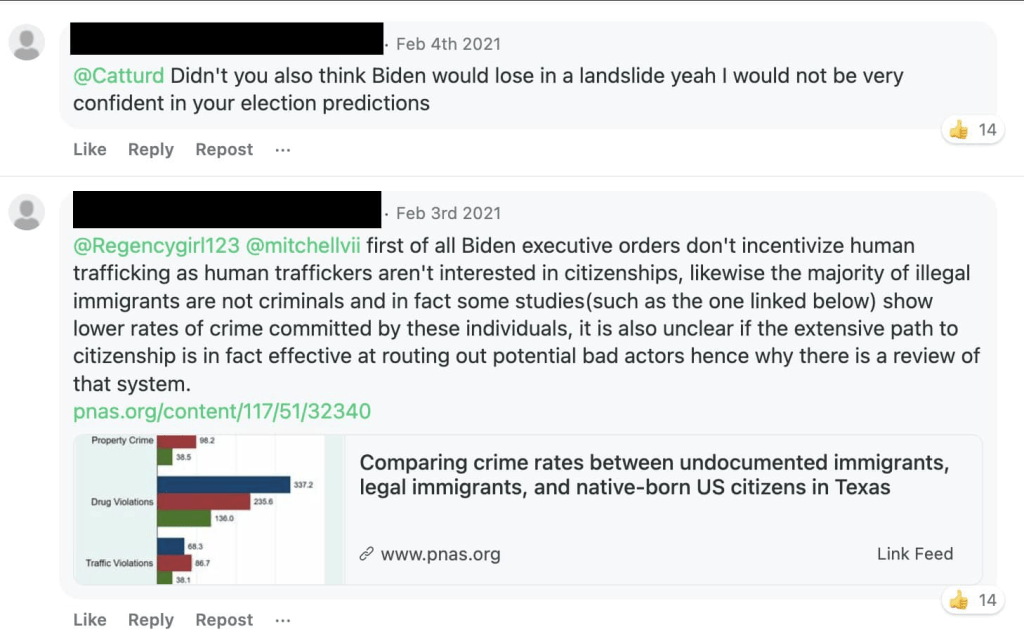Repost the election predictions comment
Viewport: 1024px width, 639px height.
[224, 150]
